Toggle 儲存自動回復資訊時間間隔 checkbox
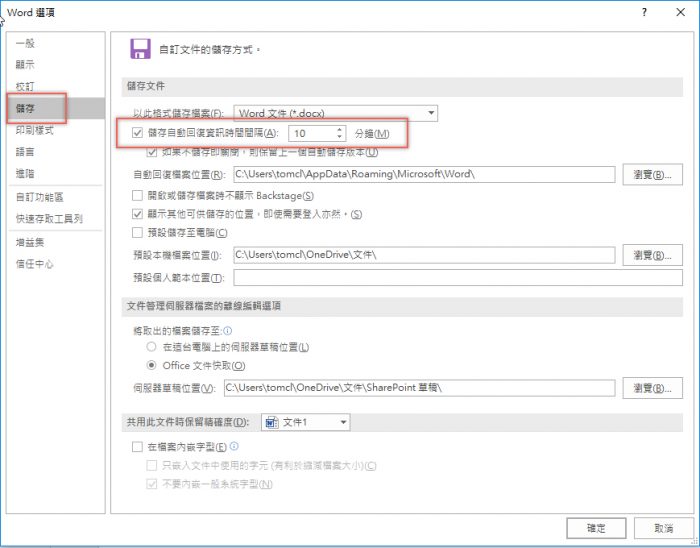Screen dimensions: 700x548 pos(138,133)
